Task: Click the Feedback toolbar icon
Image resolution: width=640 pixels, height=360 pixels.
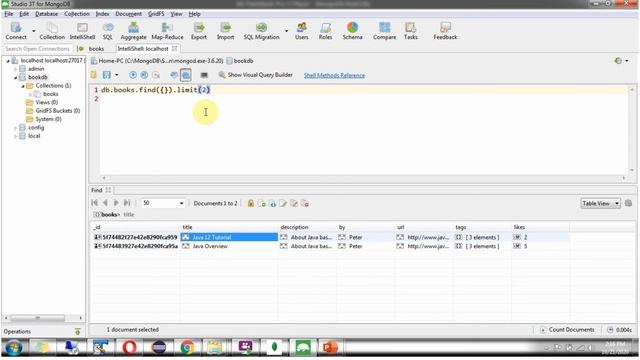Action: (x=445, y=31)
